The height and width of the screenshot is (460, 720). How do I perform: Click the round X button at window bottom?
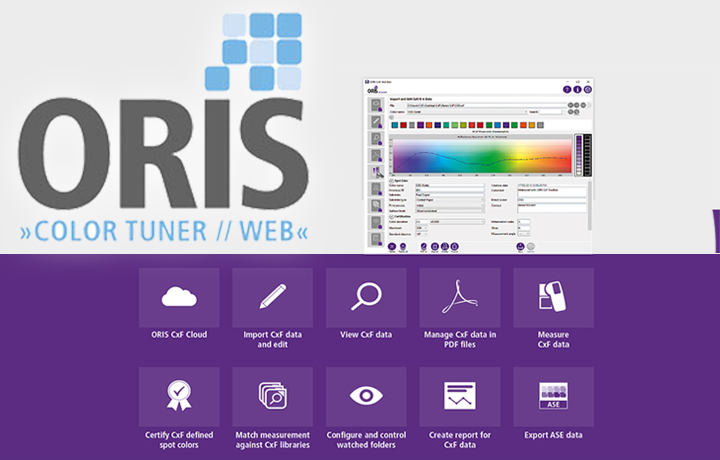392,247
